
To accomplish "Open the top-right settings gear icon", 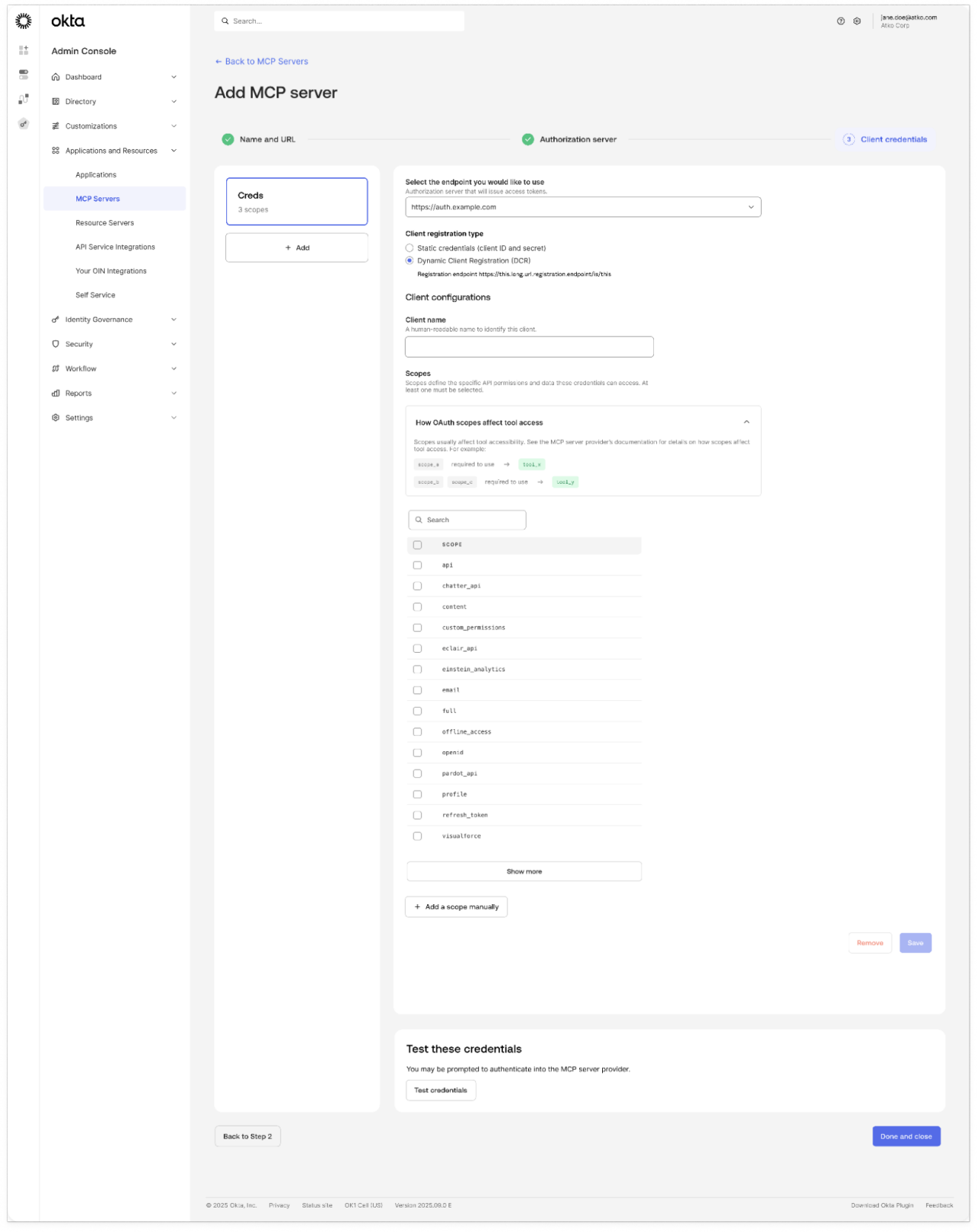I will click(x=857, y=21).
